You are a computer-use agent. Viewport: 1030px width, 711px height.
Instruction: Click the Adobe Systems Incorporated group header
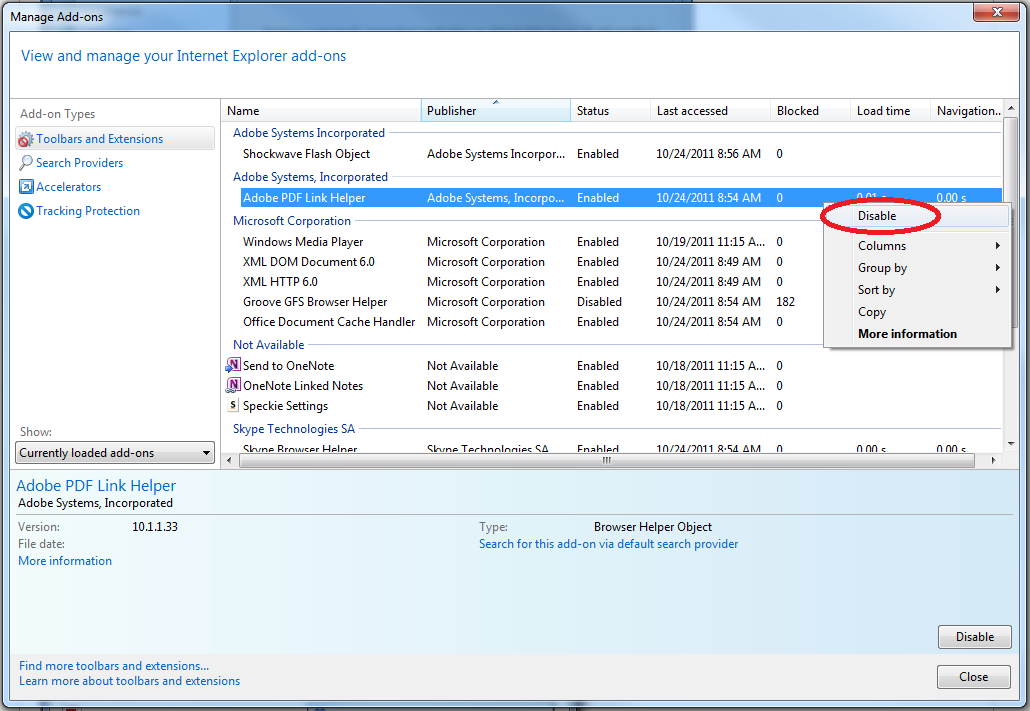click(309, 133)
